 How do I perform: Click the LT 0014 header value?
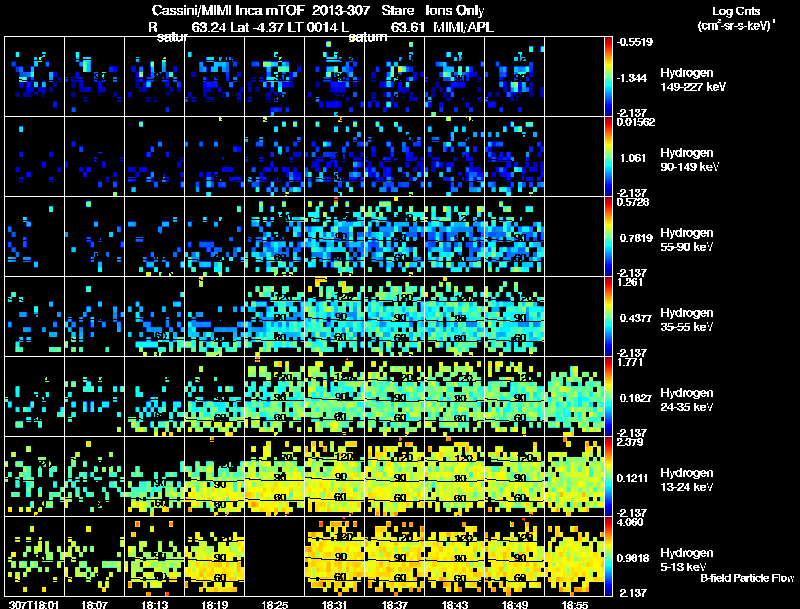(312, 27)
